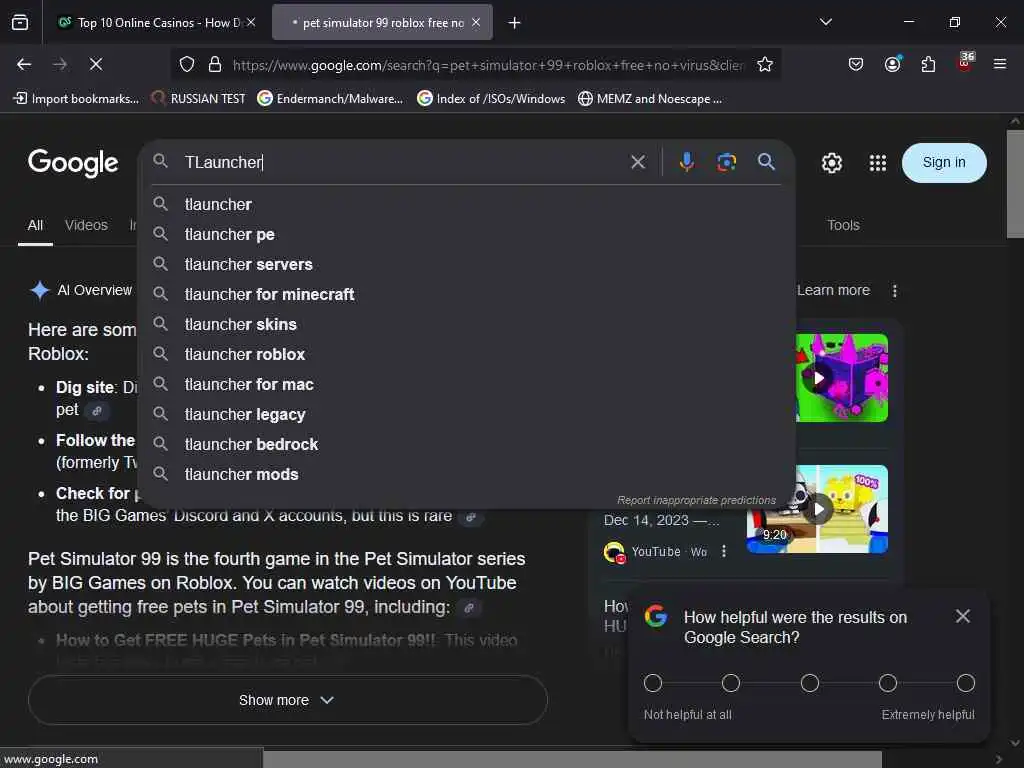Image resolution: width=1024 pixels, height=768 pixels.
Task: Open red extension icon with 36 badge
Action: click(x=965, y=62)
